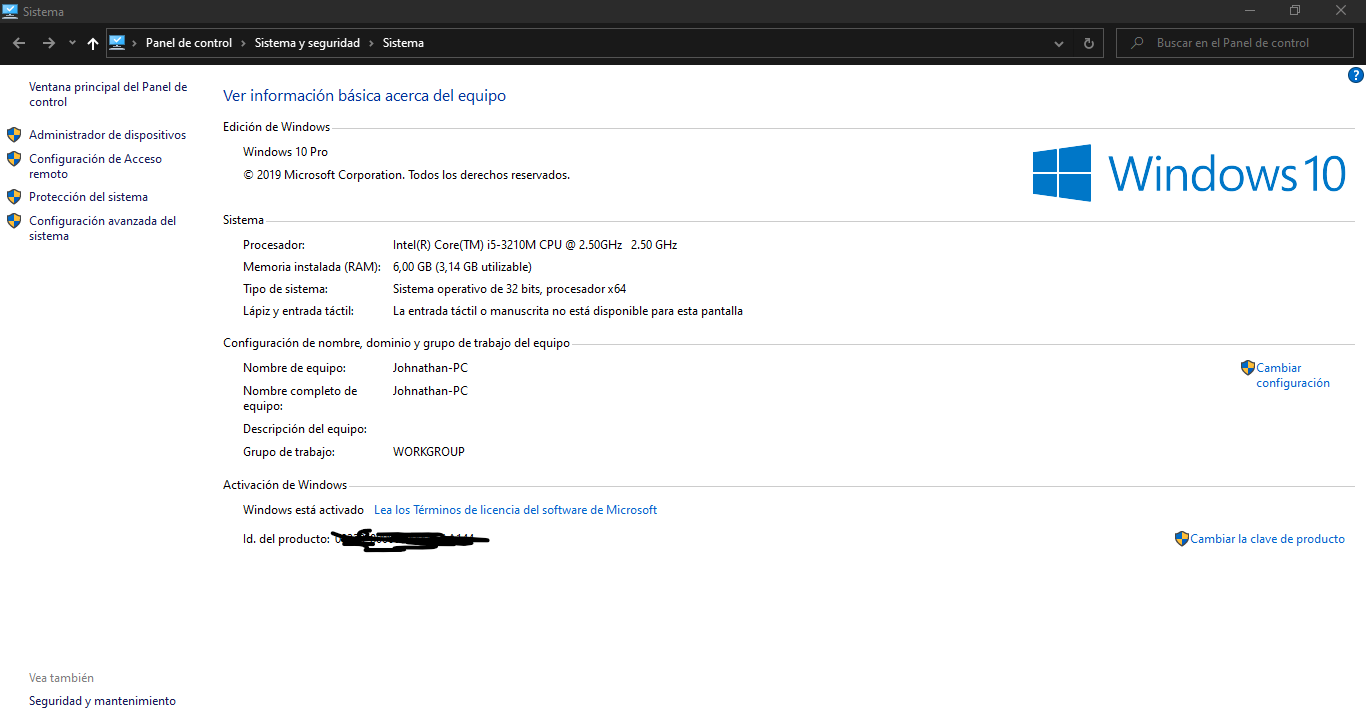Expand chevron after Sistema y seguridad breadcrumb
Screen dimensions: 1366x726
(x=371, y=43)
